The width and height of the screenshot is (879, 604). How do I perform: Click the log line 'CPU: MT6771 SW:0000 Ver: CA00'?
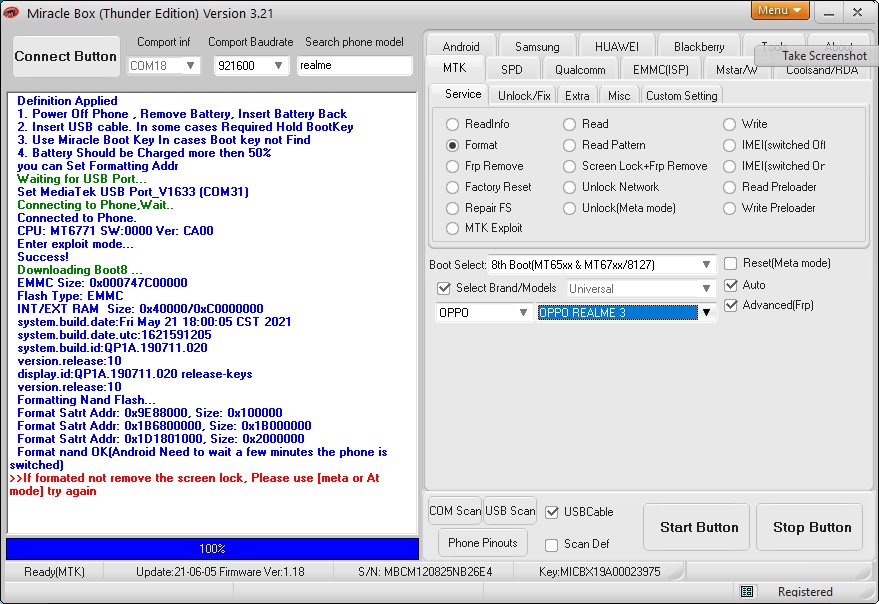tap(115, 231)
